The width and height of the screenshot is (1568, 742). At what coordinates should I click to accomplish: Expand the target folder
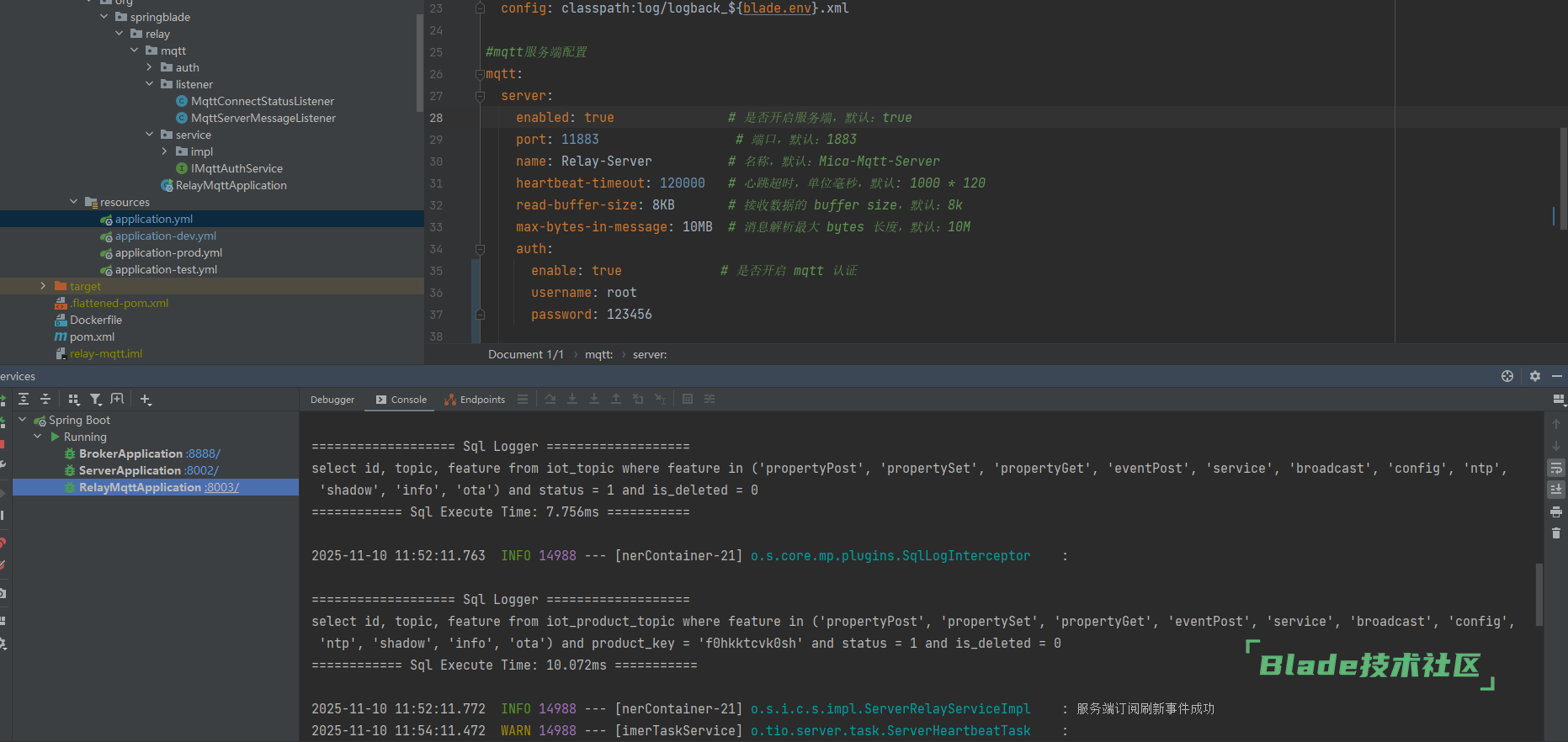pyautogui.click(x=43, y=286)
